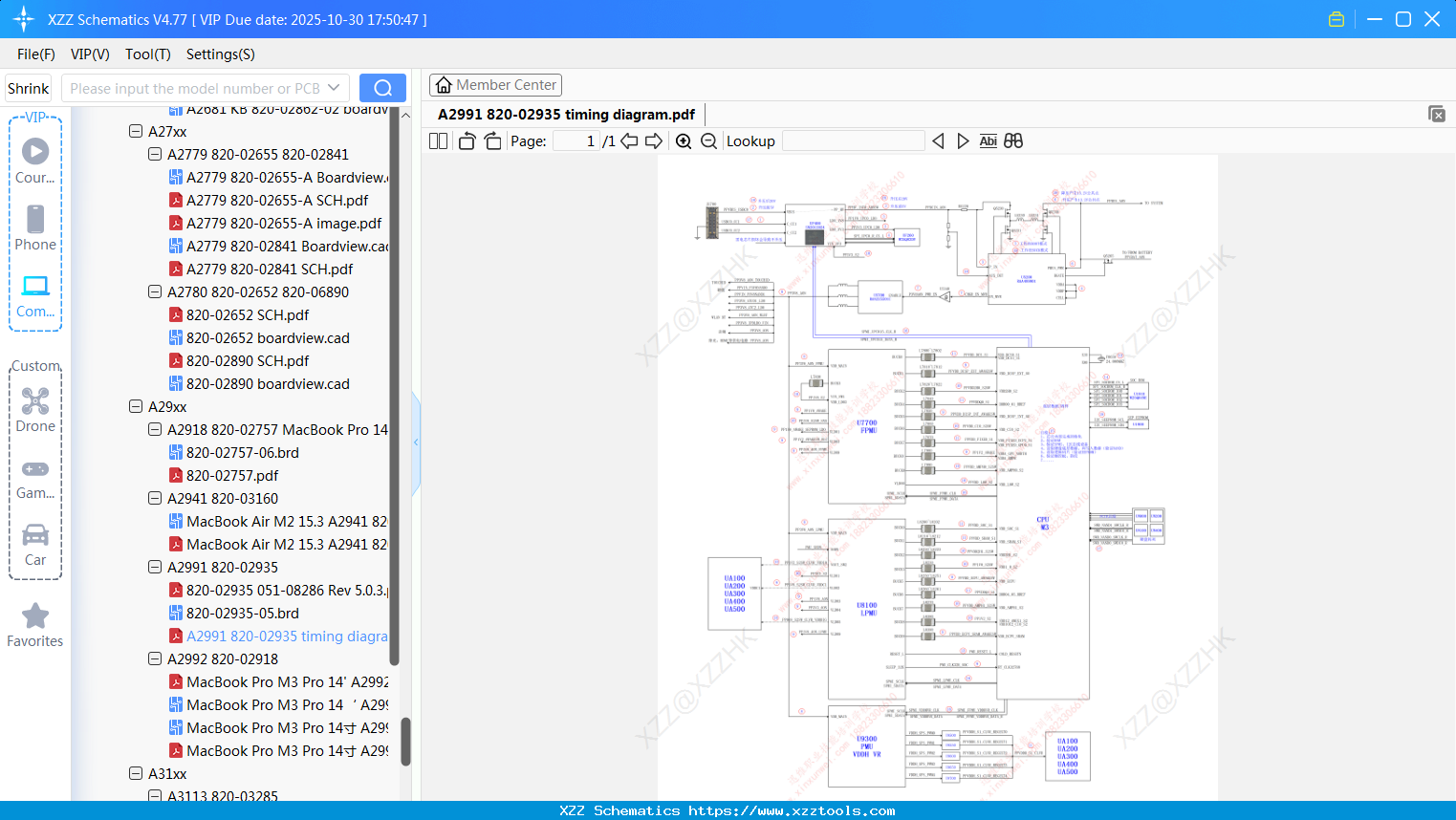Collapse the A2991 820-02935 folder

pyautogui.click(x=155, y=568)
